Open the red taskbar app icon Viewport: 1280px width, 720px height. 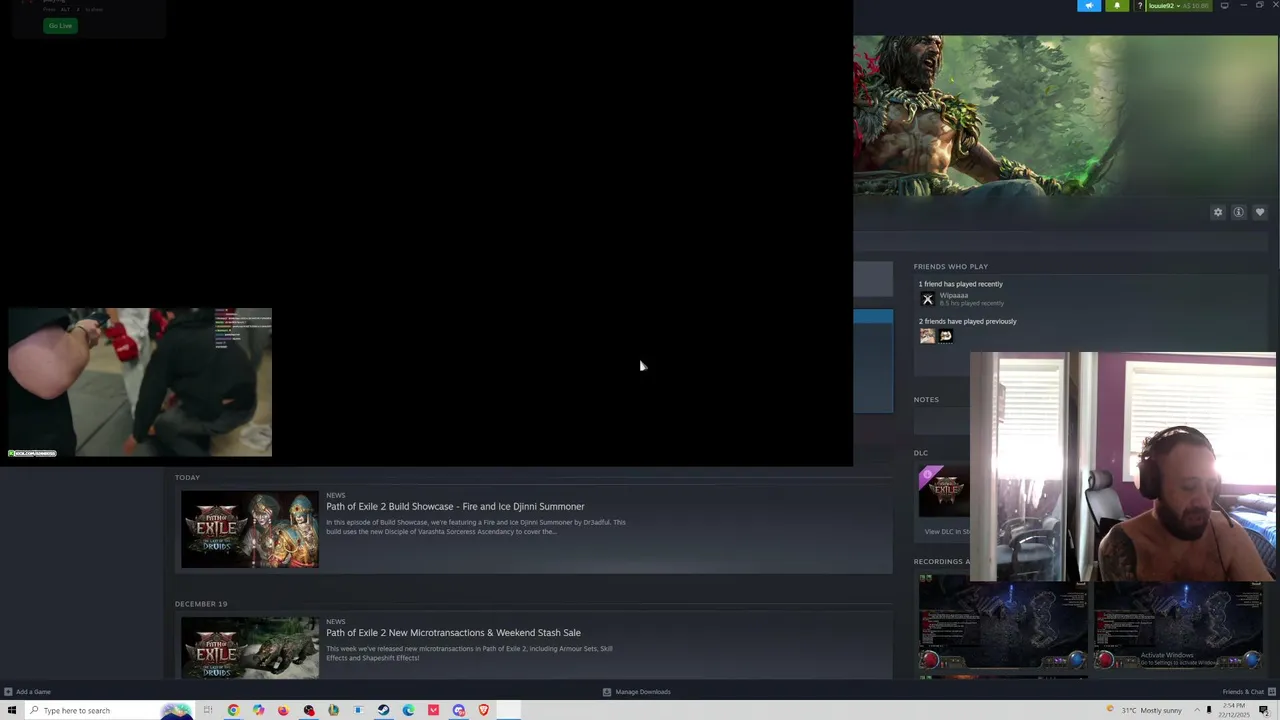(x=433, y=710)
